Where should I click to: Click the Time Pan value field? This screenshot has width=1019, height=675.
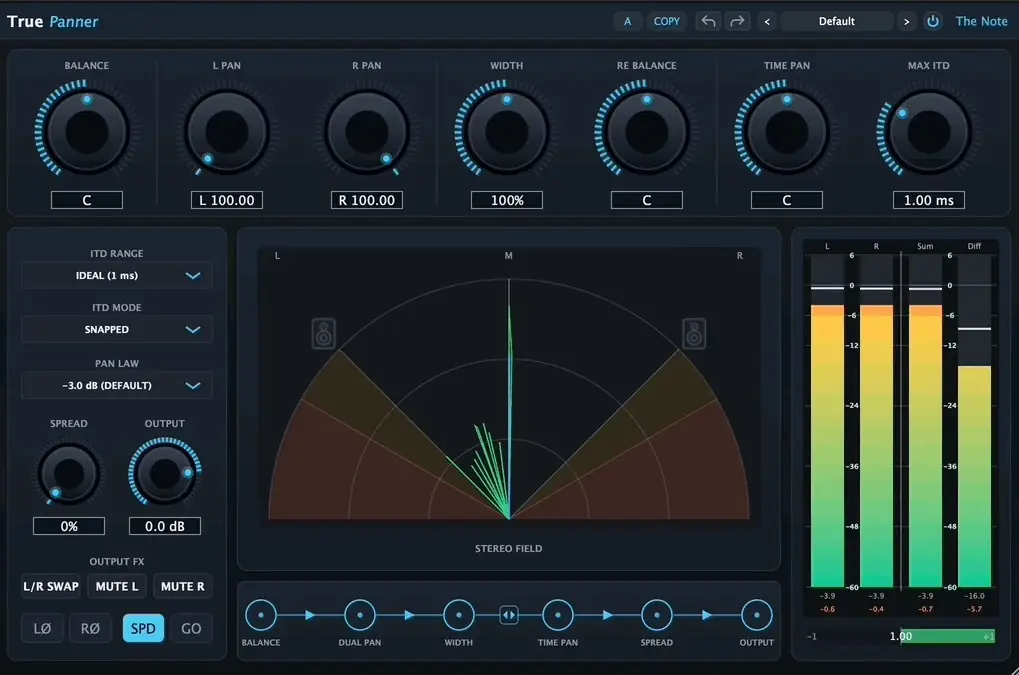coord(787,200)
